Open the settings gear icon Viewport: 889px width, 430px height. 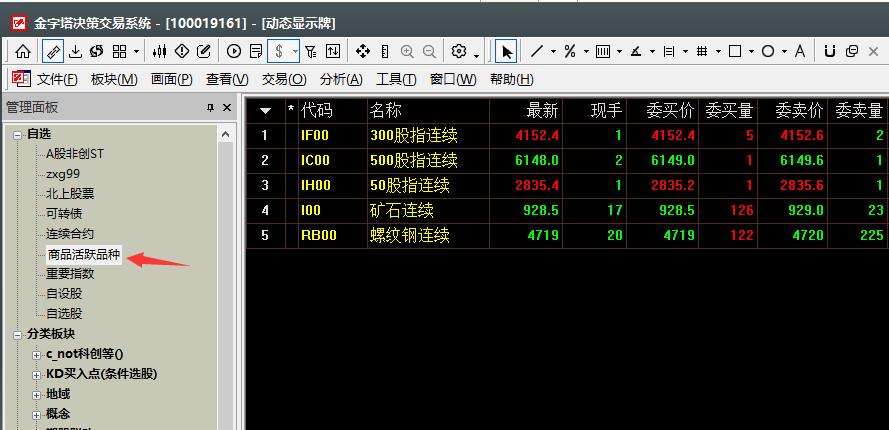click(459, 52)
